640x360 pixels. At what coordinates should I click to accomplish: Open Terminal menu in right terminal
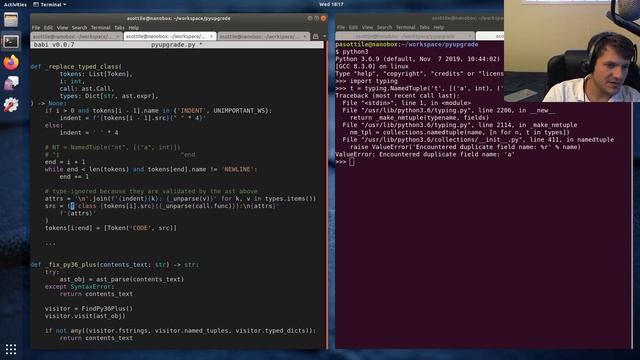pyautogui.click(x=405, y=27)
